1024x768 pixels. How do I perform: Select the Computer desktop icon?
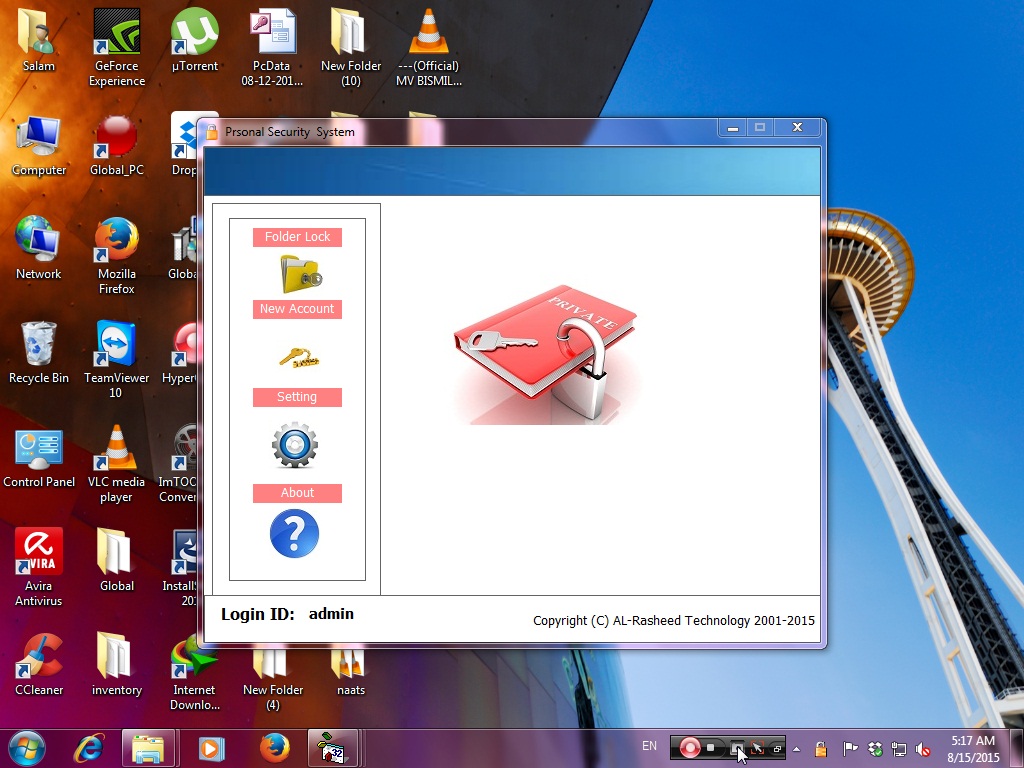click(x=39, y=145)
